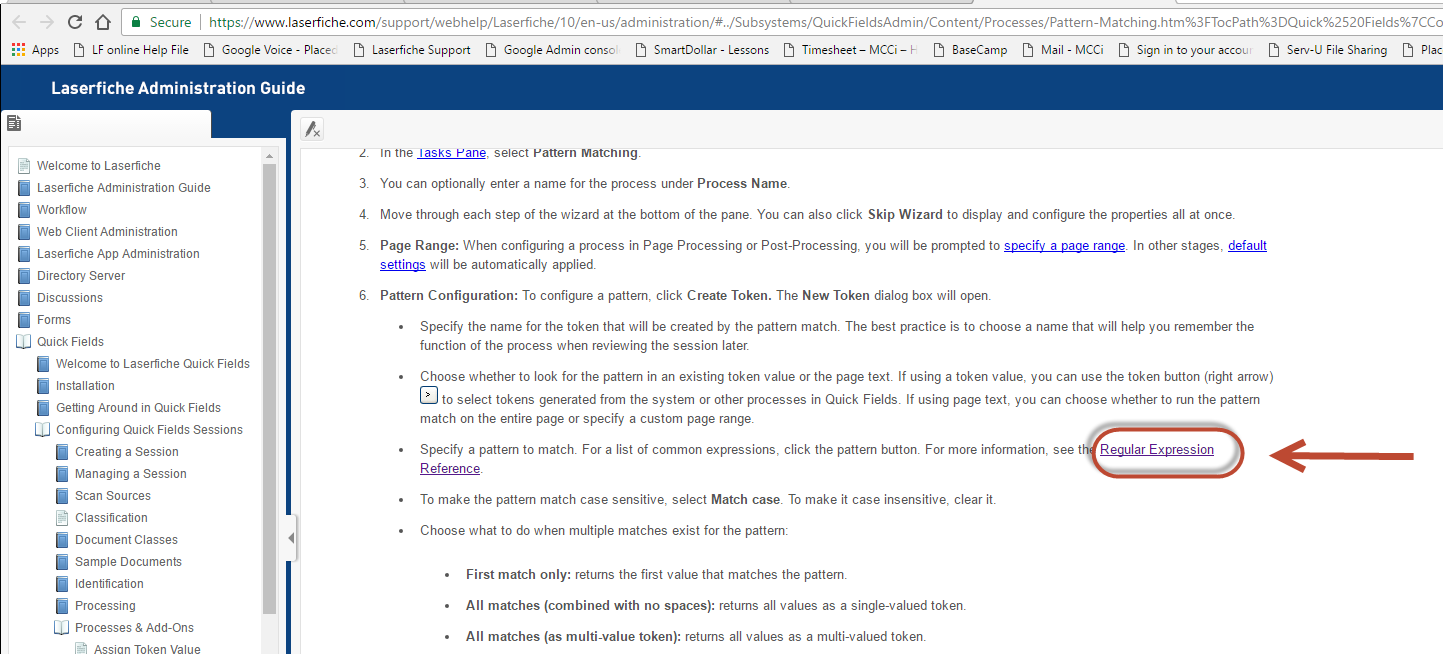The height and width of the screenshot is (654, 1443).
Task: Collapse the Configuring Quick Fields Sessions book icon
Action: point(43,430)
